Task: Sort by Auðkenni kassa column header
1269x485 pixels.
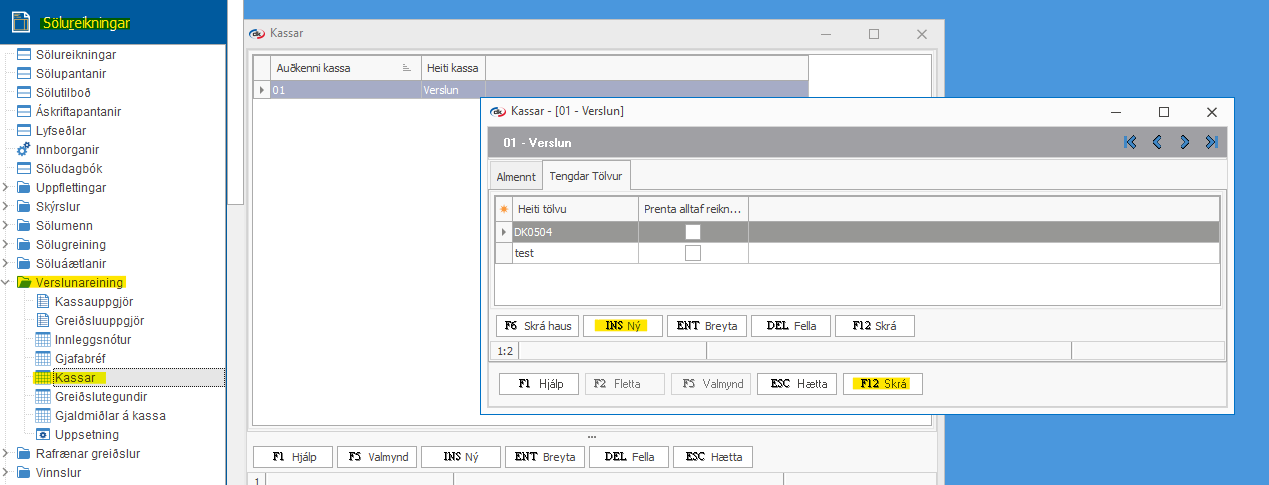Action: [x=335, y=68]
